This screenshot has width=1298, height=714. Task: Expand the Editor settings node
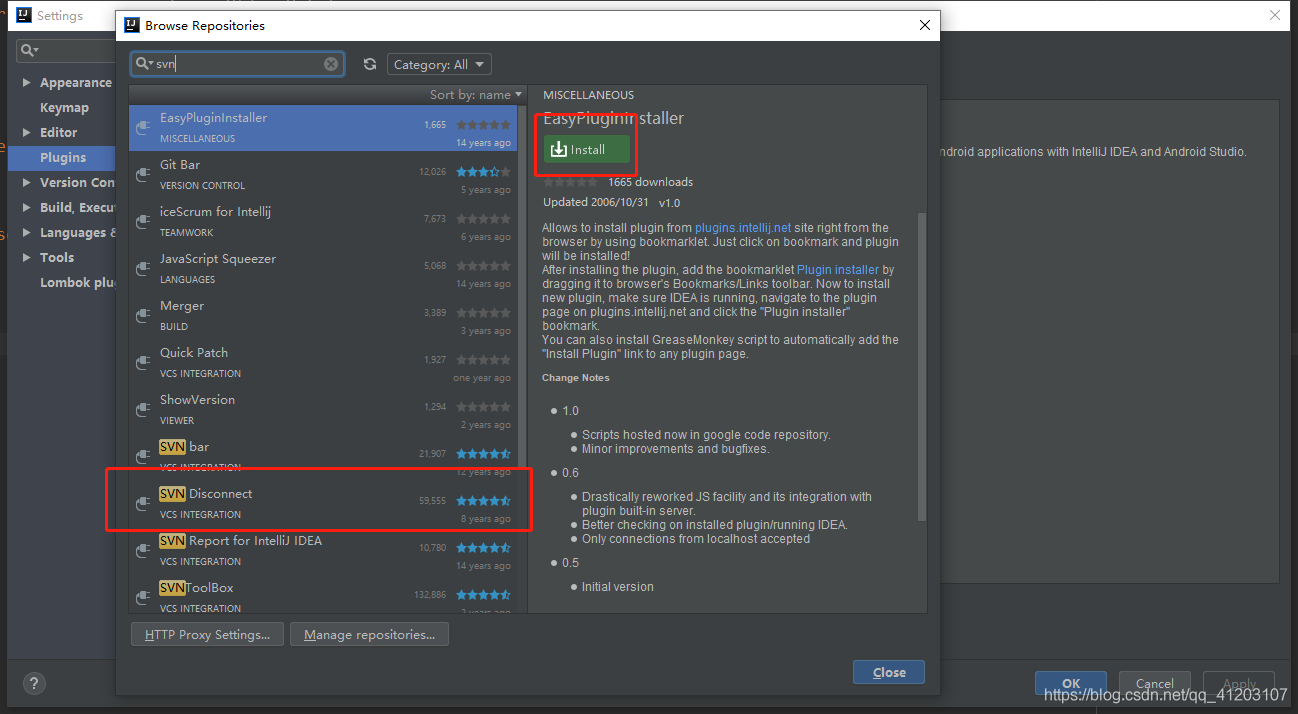26,132
